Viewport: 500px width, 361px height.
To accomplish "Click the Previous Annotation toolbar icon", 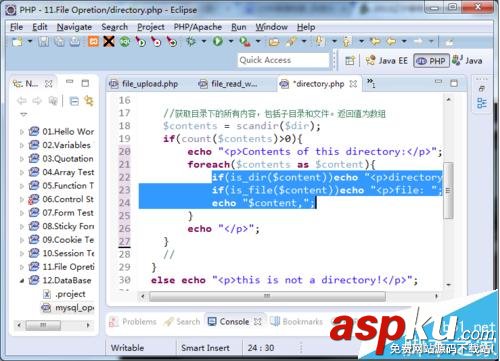I will point(347,42).
